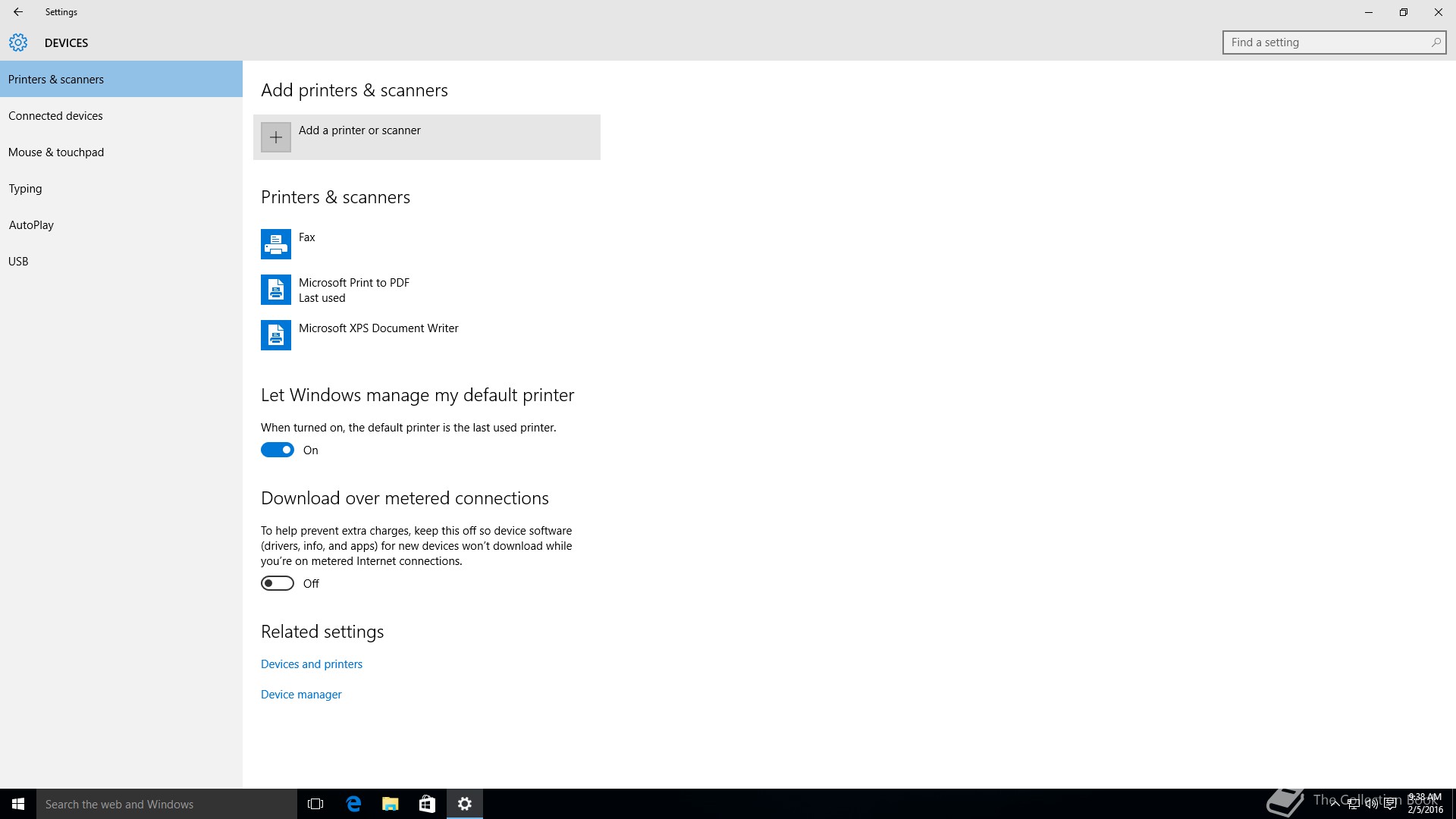Click the search magnifier icon
This screenshot has width=1456, height=819.
point(1436,42)
